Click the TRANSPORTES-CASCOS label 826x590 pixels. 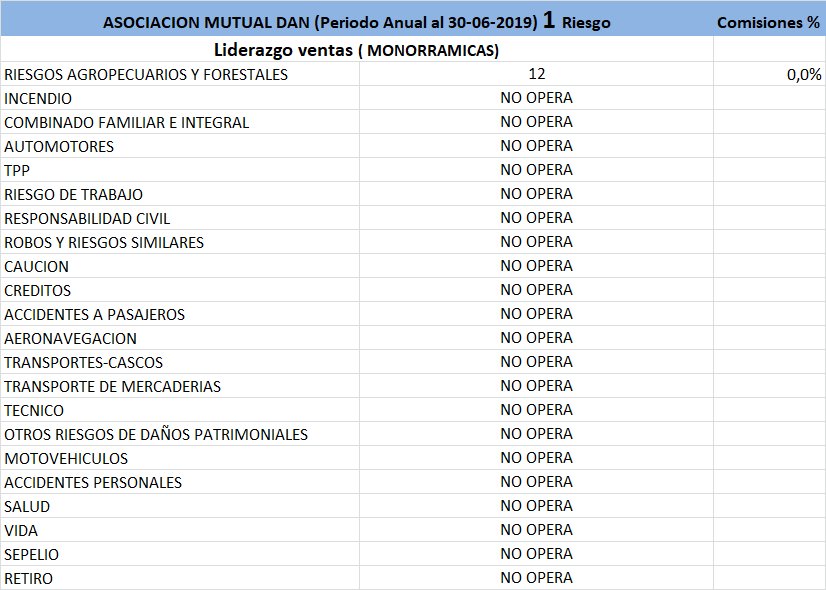pos(83,362)
